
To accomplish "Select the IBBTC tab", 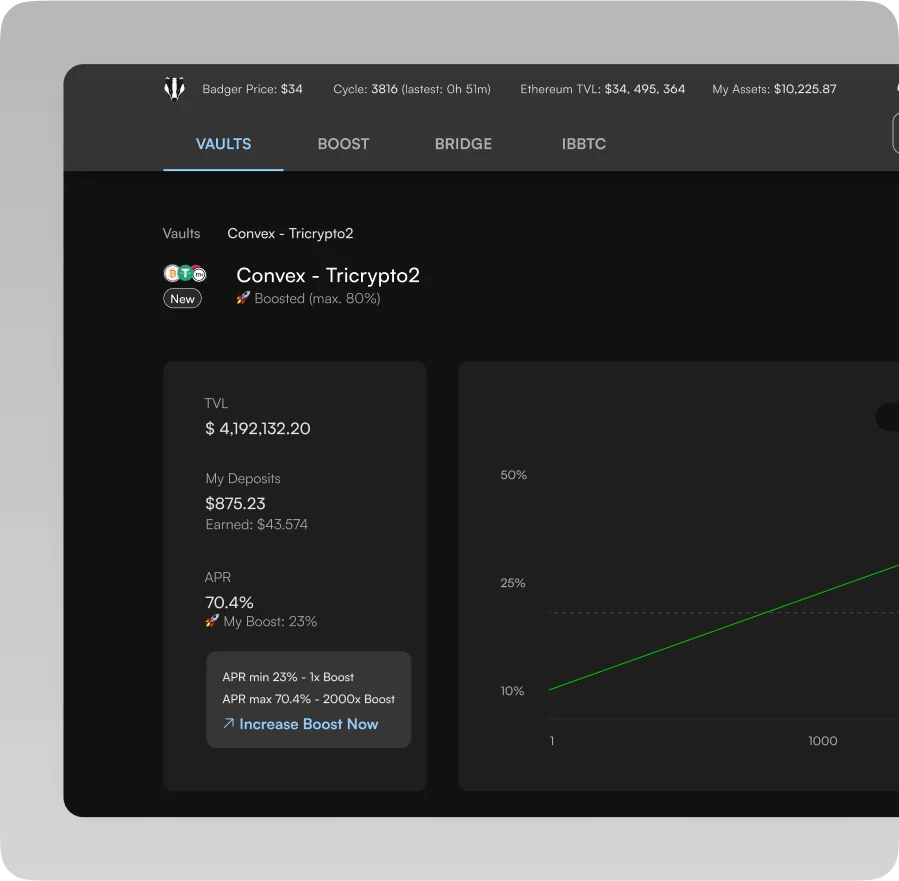I will [584, 144].
